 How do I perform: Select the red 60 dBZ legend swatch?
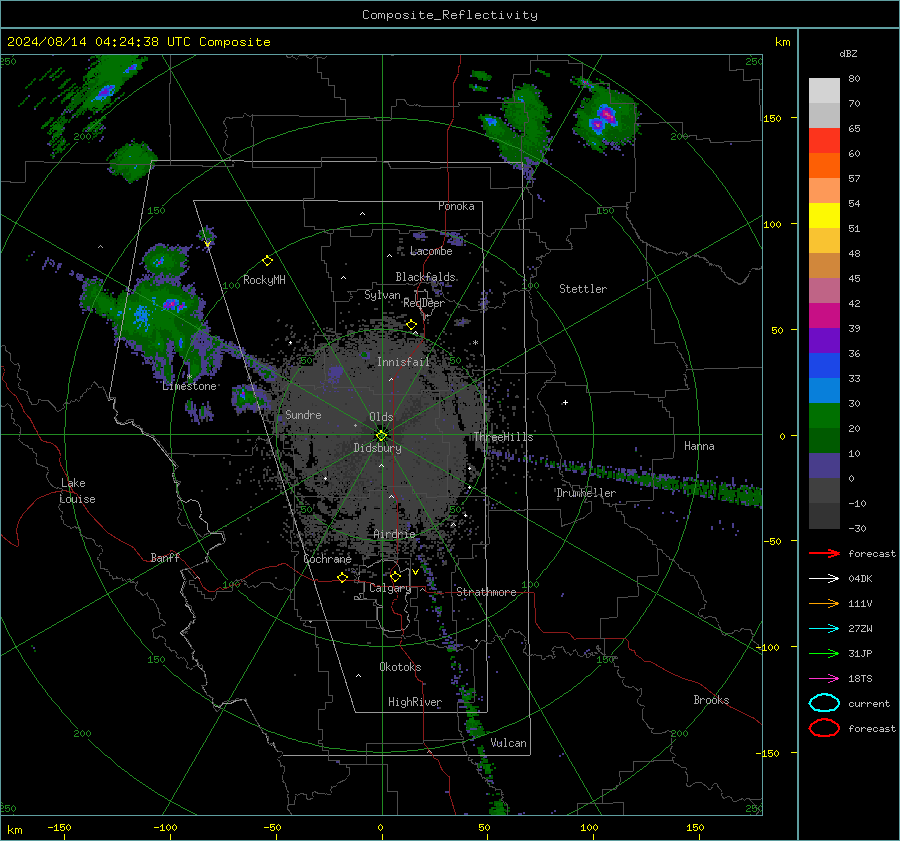[x=824, y=141]
